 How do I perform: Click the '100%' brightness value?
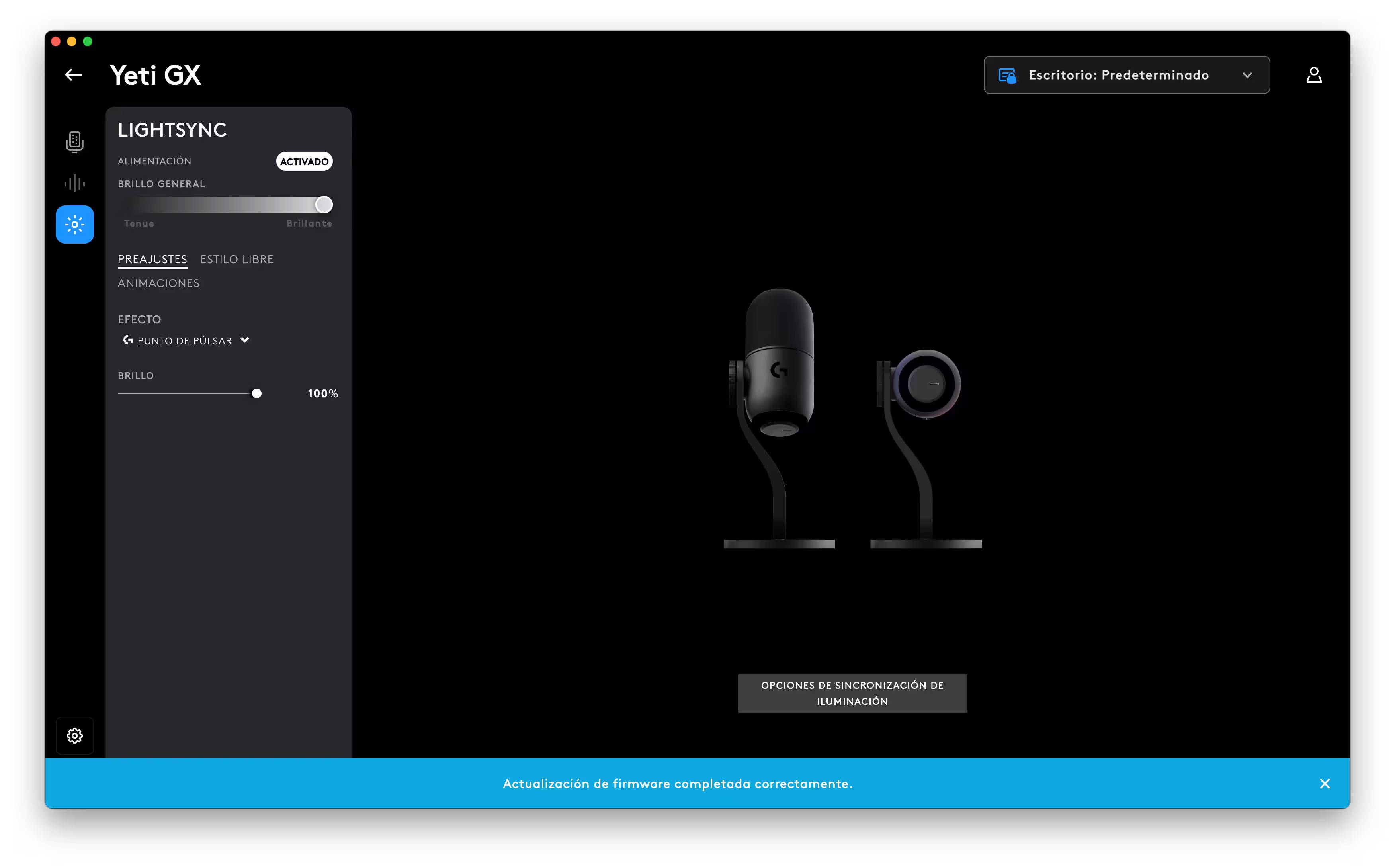322,393
